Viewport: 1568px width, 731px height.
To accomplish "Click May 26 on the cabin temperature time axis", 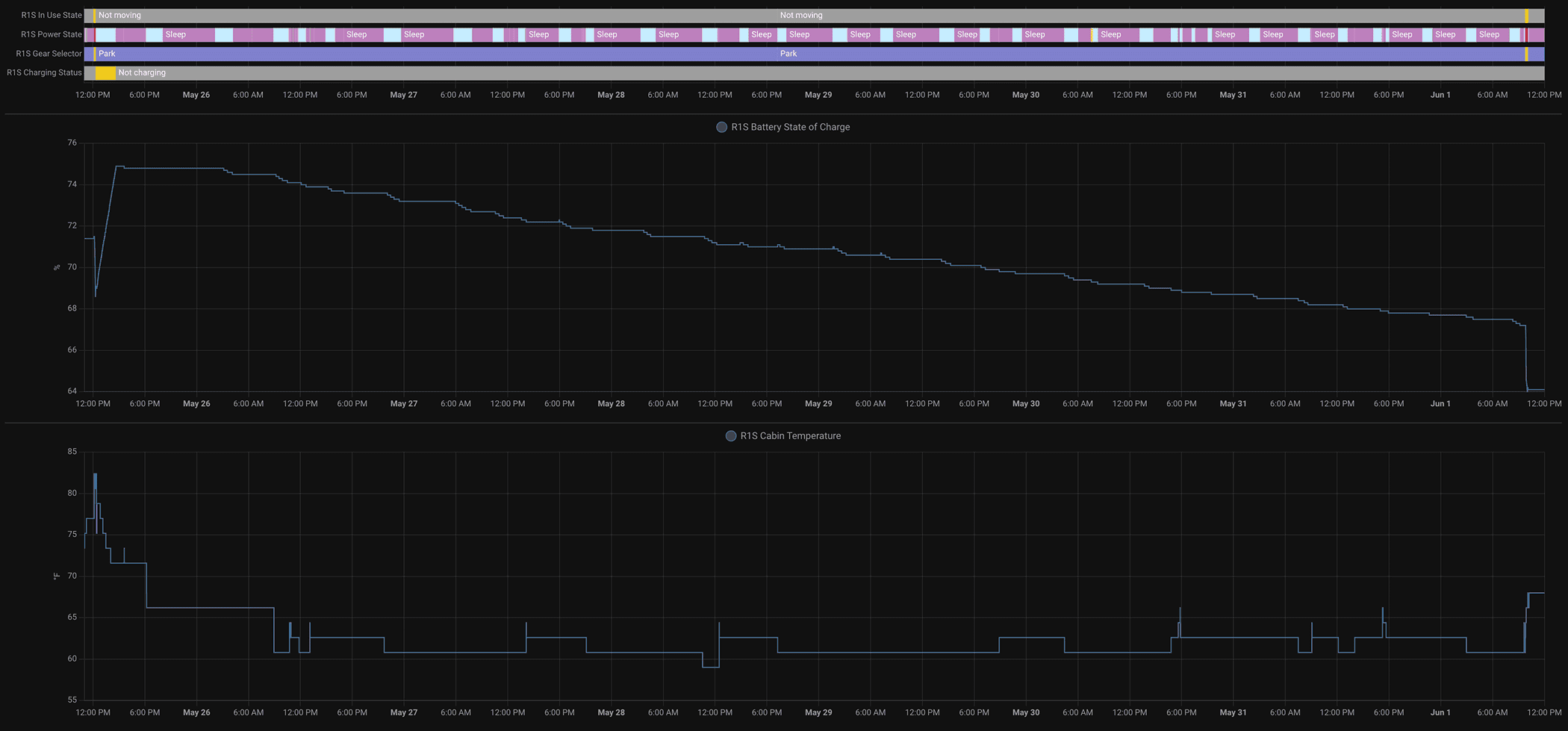I will [x=196, y=713].
